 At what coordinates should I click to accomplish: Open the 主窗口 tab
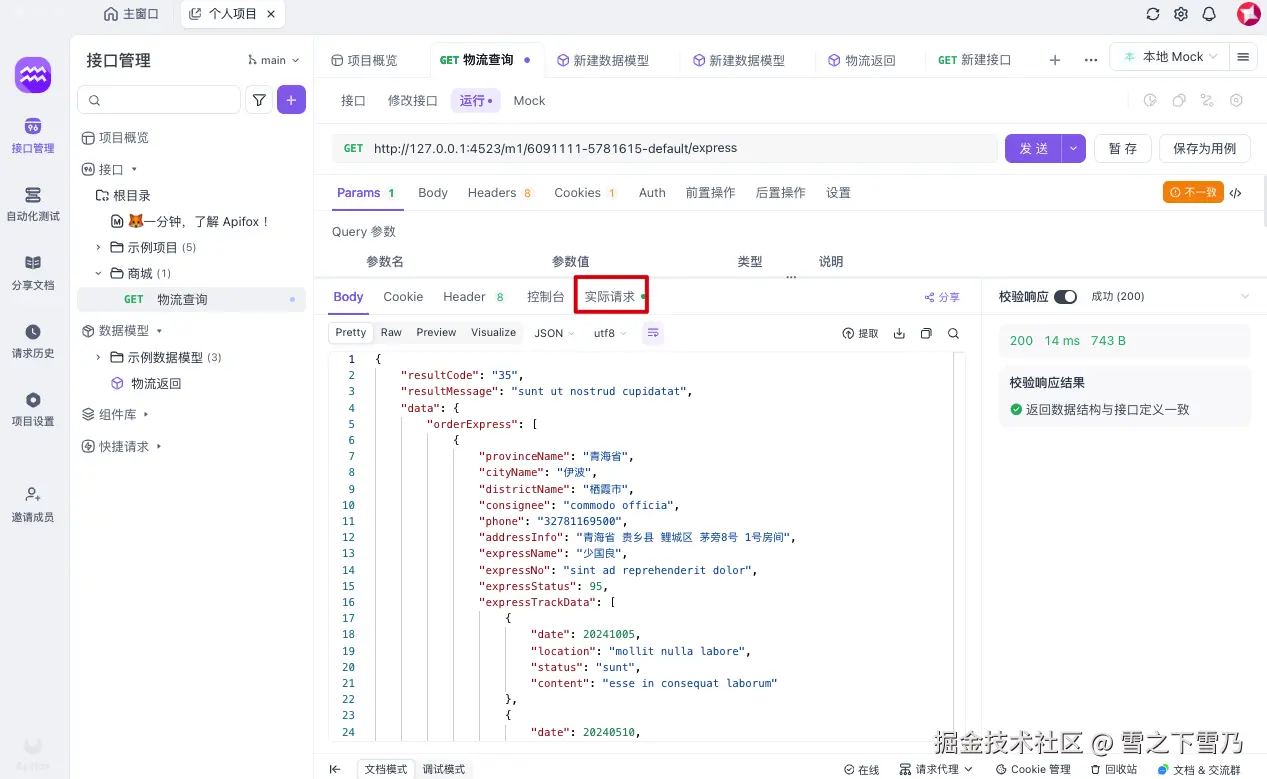(x=132, y=14)
